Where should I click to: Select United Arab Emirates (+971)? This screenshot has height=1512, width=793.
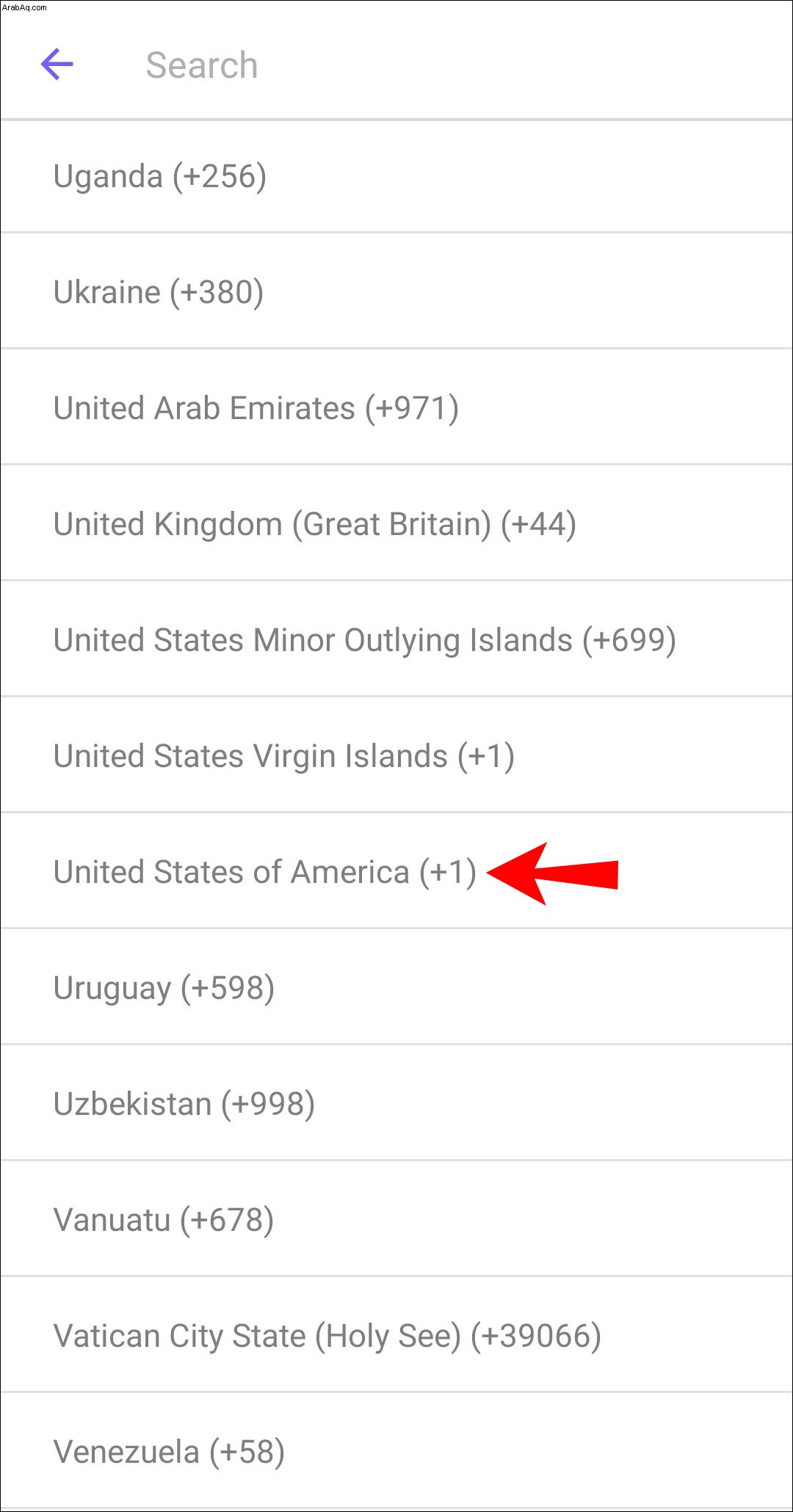click(x=396, y=407)
